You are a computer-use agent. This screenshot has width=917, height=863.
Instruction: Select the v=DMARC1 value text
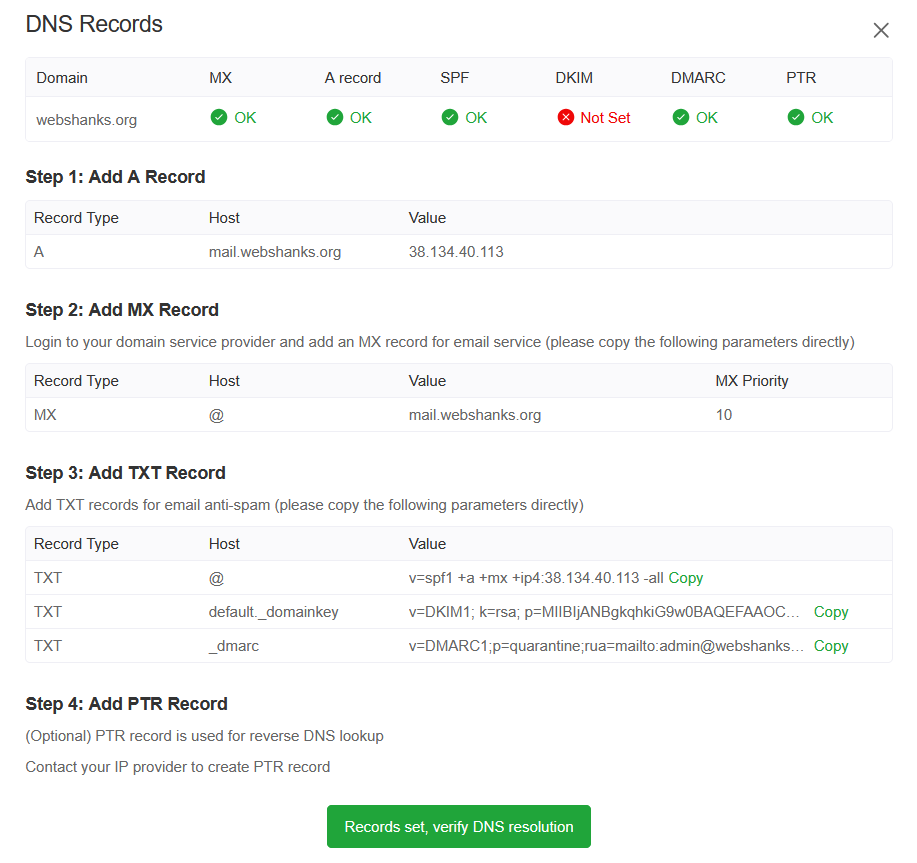[606, 645]
